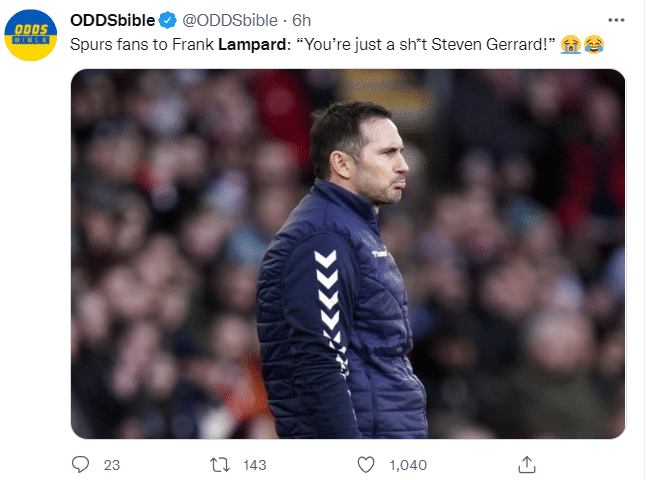Click the loudly crying emoji
The width and height of the screenshot is (646, 480).
pyautogui.click(x=572, y=43)
